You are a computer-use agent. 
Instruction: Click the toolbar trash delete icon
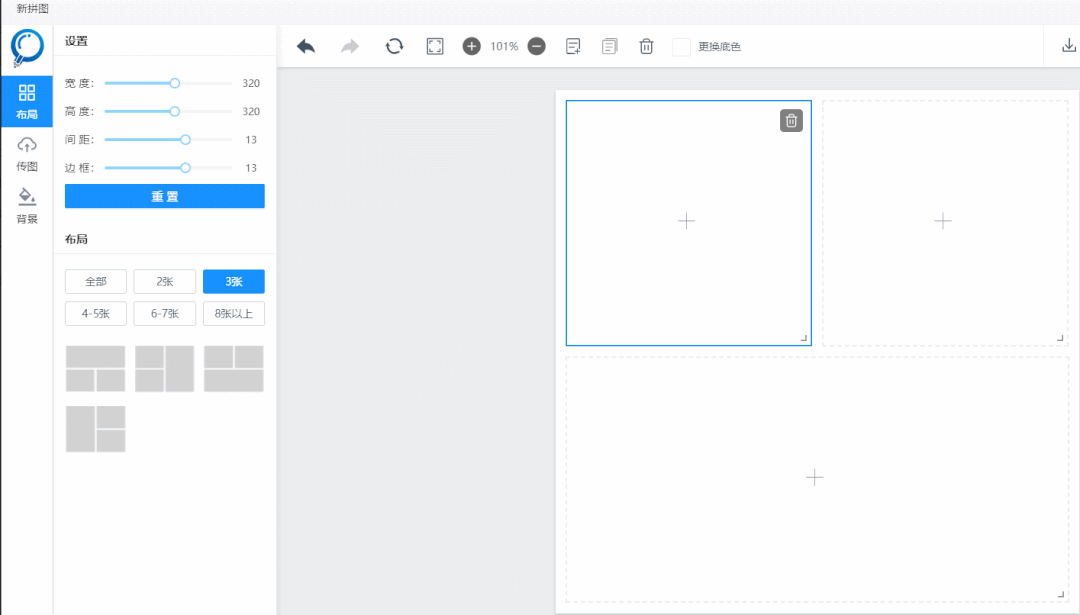[x=647, y=46]
